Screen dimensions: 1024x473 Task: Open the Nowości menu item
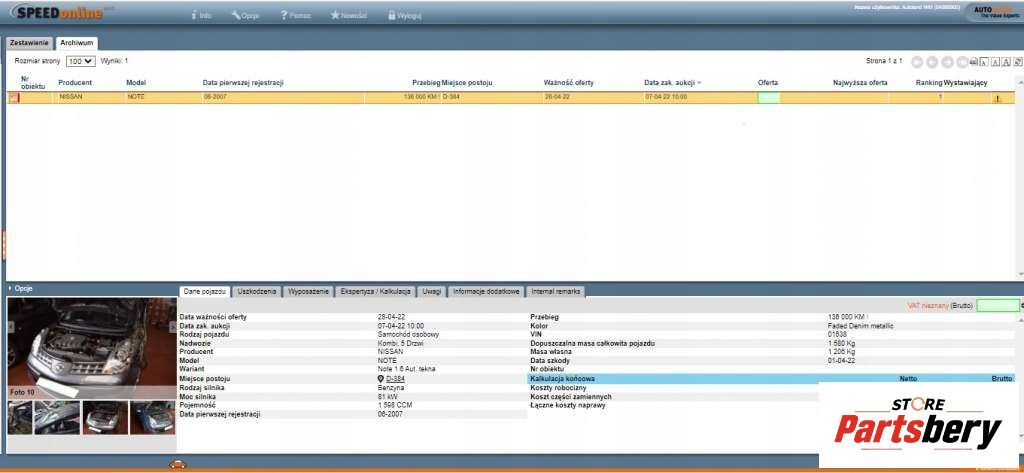(349, 15)
